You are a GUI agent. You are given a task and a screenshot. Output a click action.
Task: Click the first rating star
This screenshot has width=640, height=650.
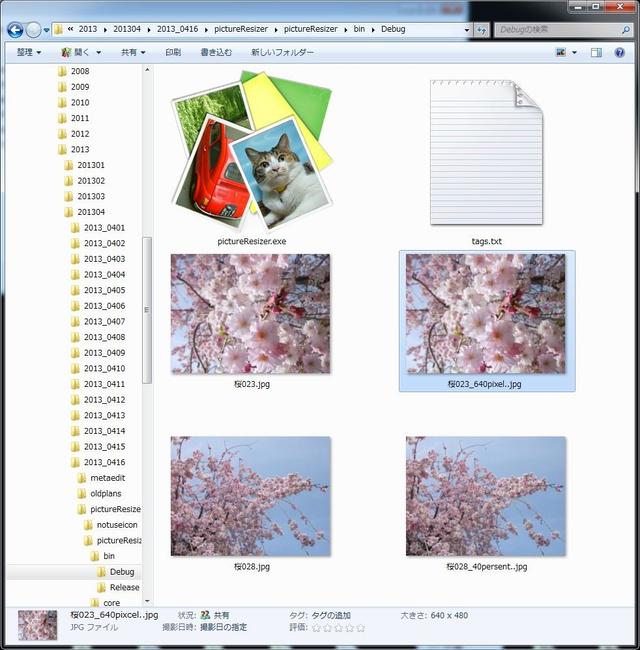click(x=316, y=628)
